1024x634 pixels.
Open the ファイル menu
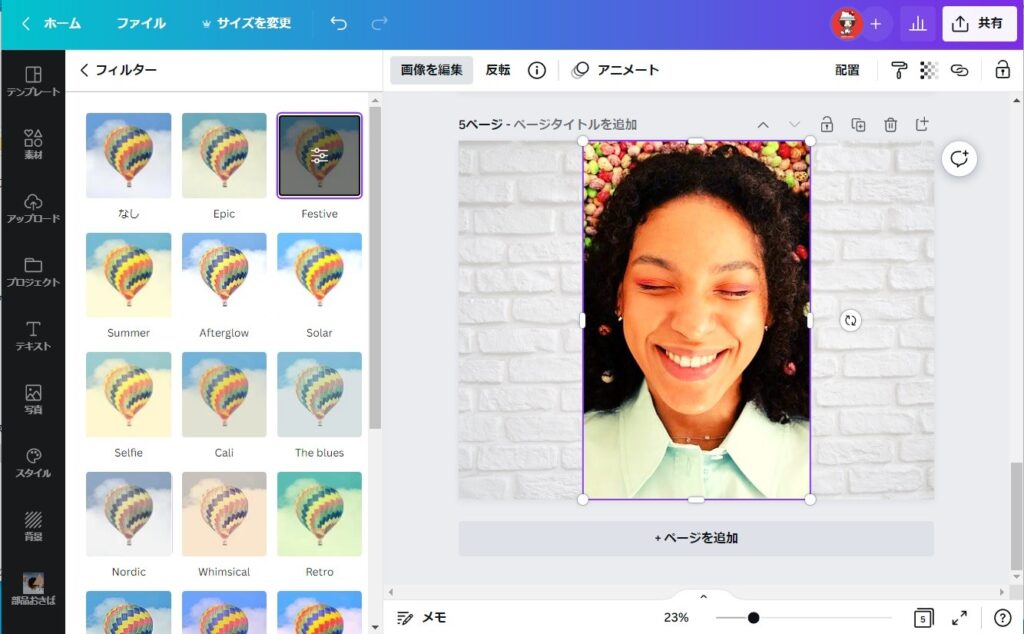click(141, 24)
